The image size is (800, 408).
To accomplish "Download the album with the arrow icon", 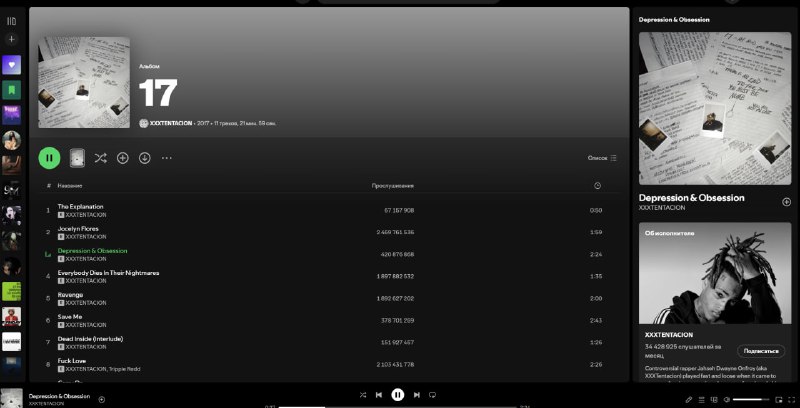I will click(145, 158).
